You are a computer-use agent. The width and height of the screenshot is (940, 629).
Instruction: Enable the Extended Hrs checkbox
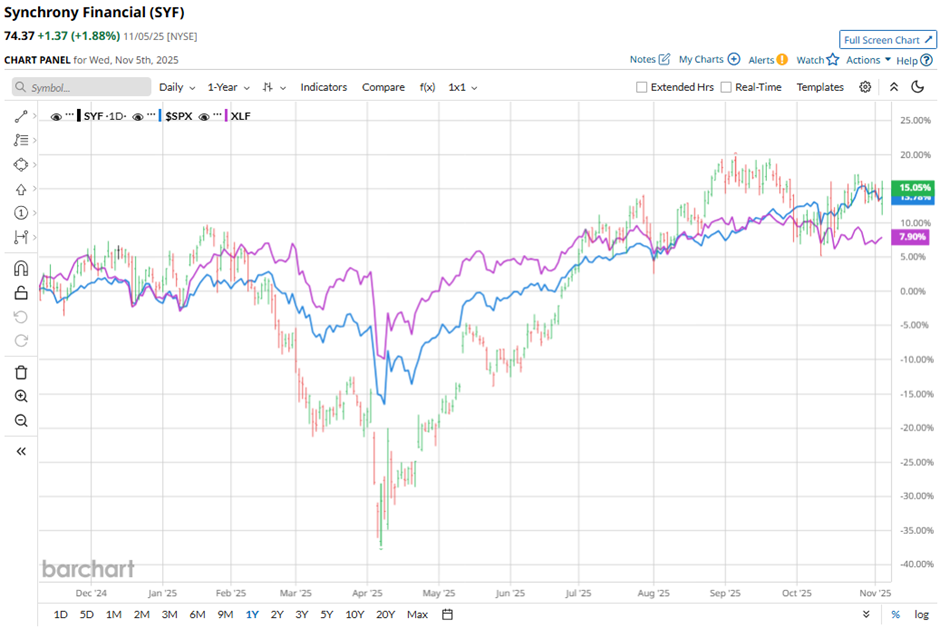pyautogui.click(x=642, y=87)
